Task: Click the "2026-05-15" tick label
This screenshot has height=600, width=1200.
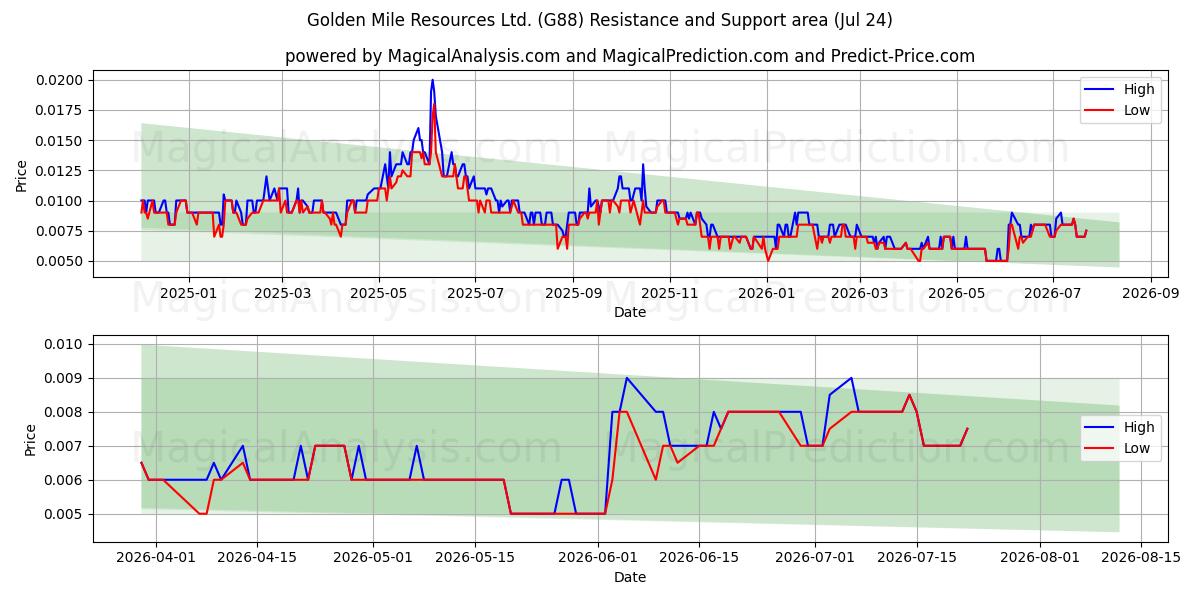Action: pyautogui.click(x=474, y=558)
